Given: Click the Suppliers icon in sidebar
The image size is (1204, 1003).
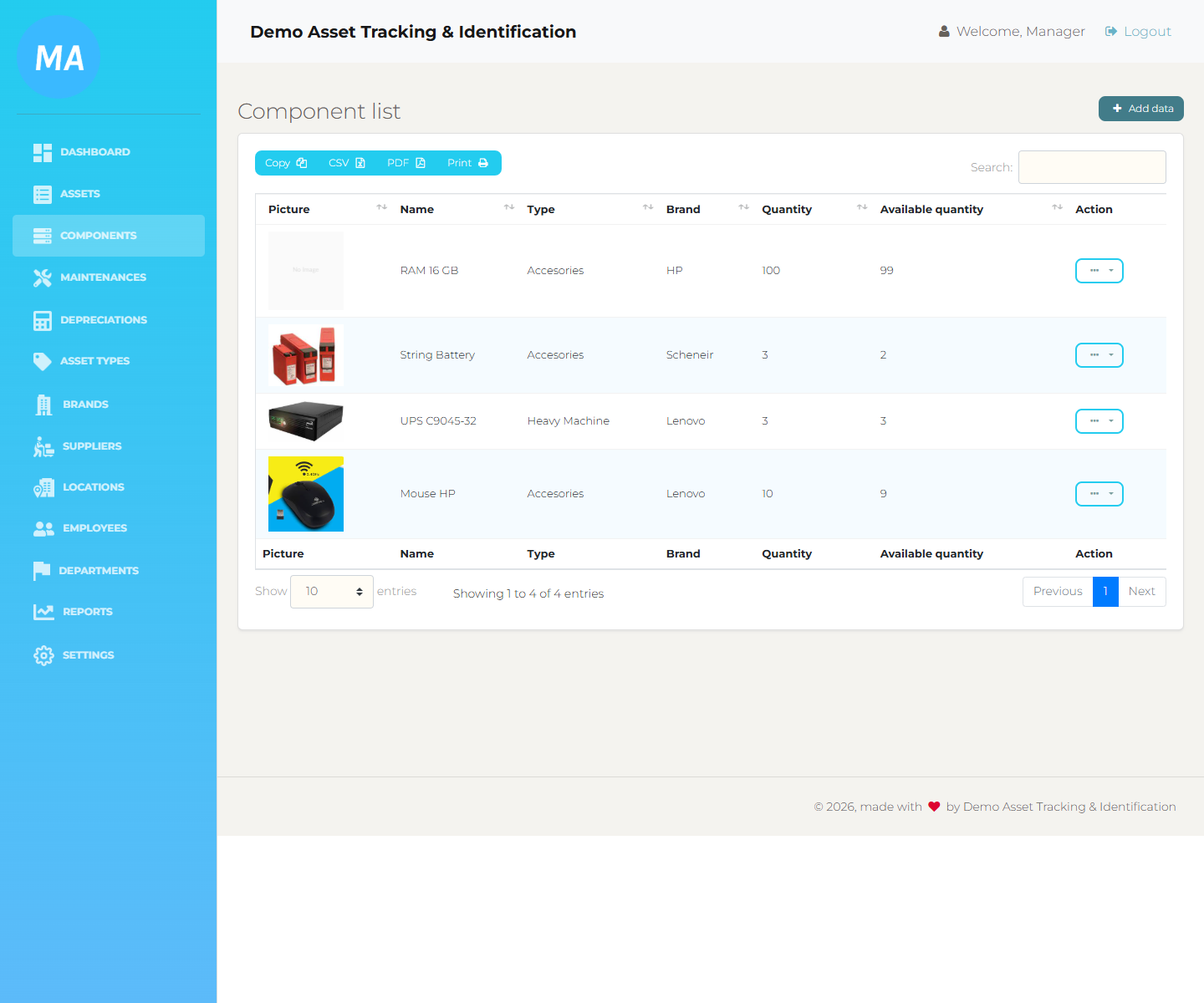Looking at the screenshot, I should 44,446.
